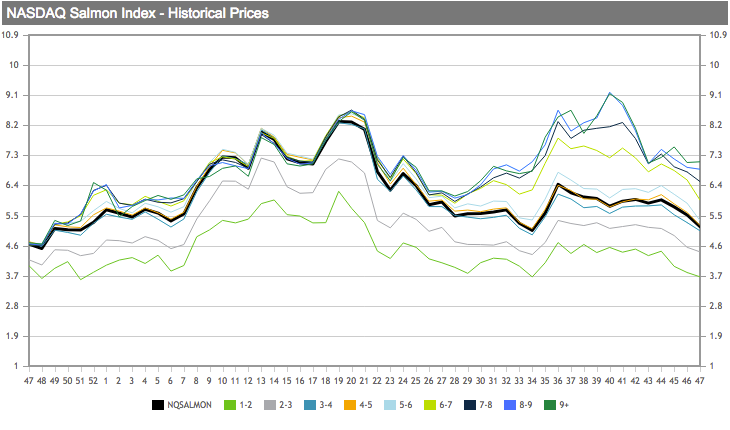Click the 5.5 label on right axis
Viewport: 730px width, 430px height.
tap(716, 216)
